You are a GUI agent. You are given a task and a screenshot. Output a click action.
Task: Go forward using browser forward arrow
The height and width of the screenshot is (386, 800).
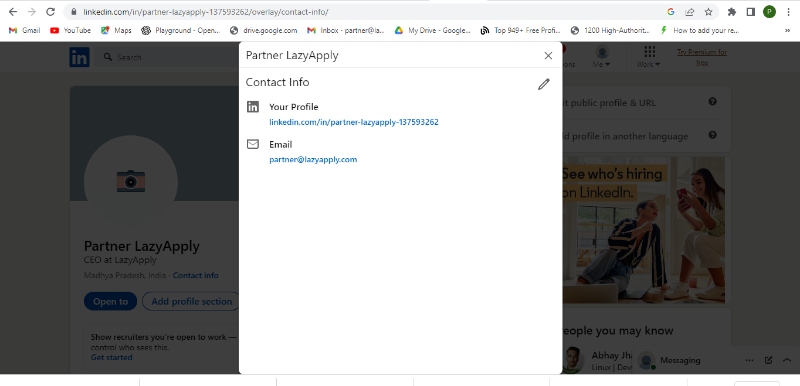(x=31, y=11)
